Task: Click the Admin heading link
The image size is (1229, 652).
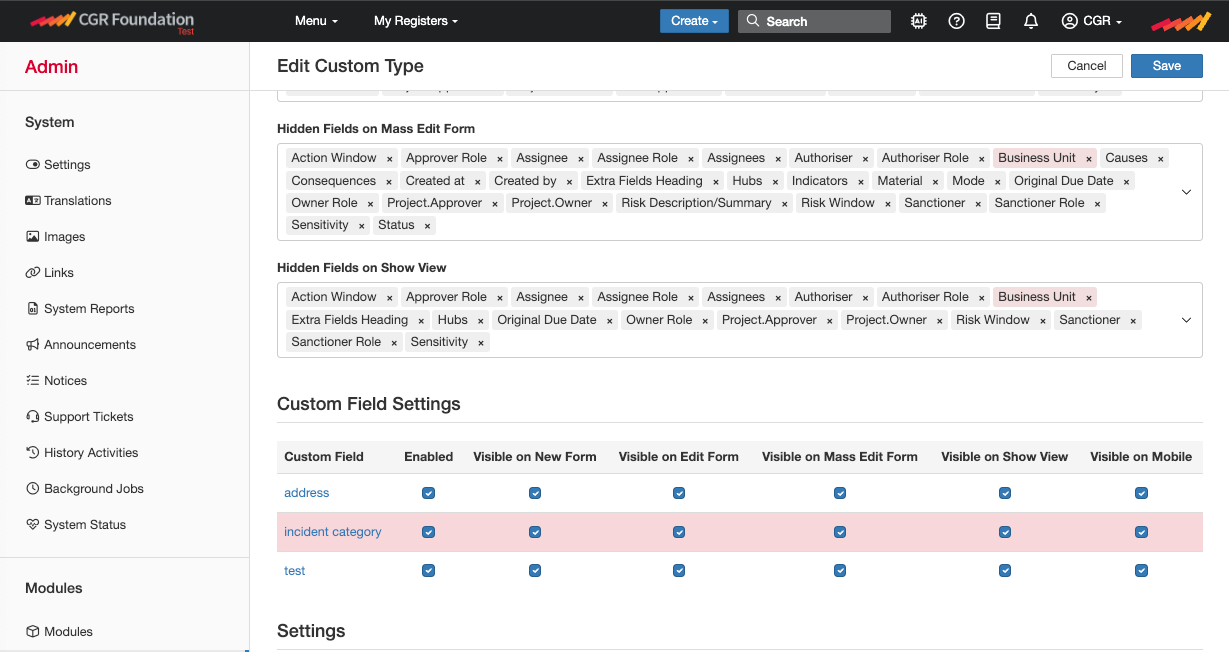Action: (51, 67)
